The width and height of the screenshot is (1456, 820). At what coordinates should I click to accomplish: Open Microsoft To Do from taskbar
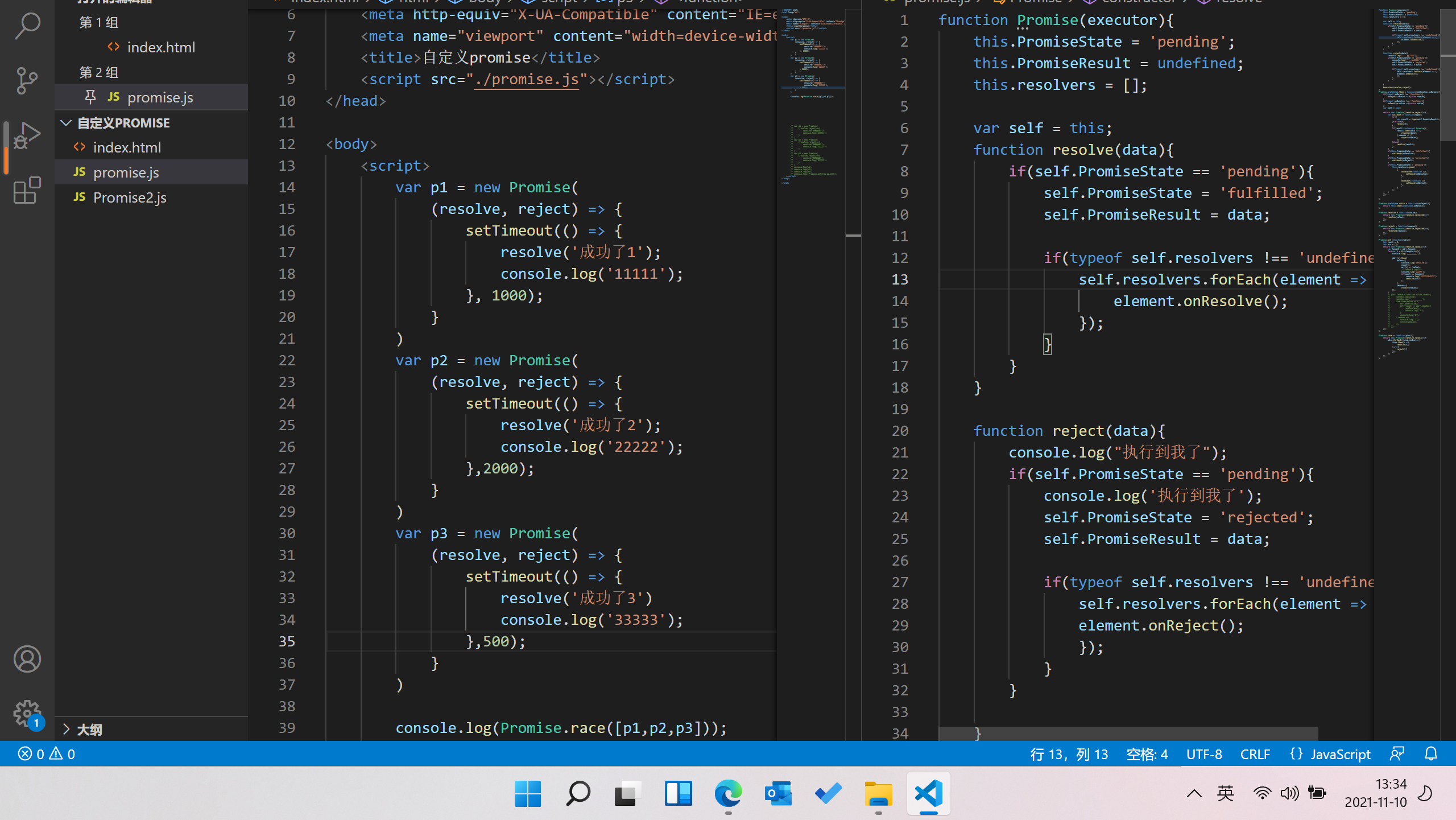pyautogui.click(x=828, y=793)
